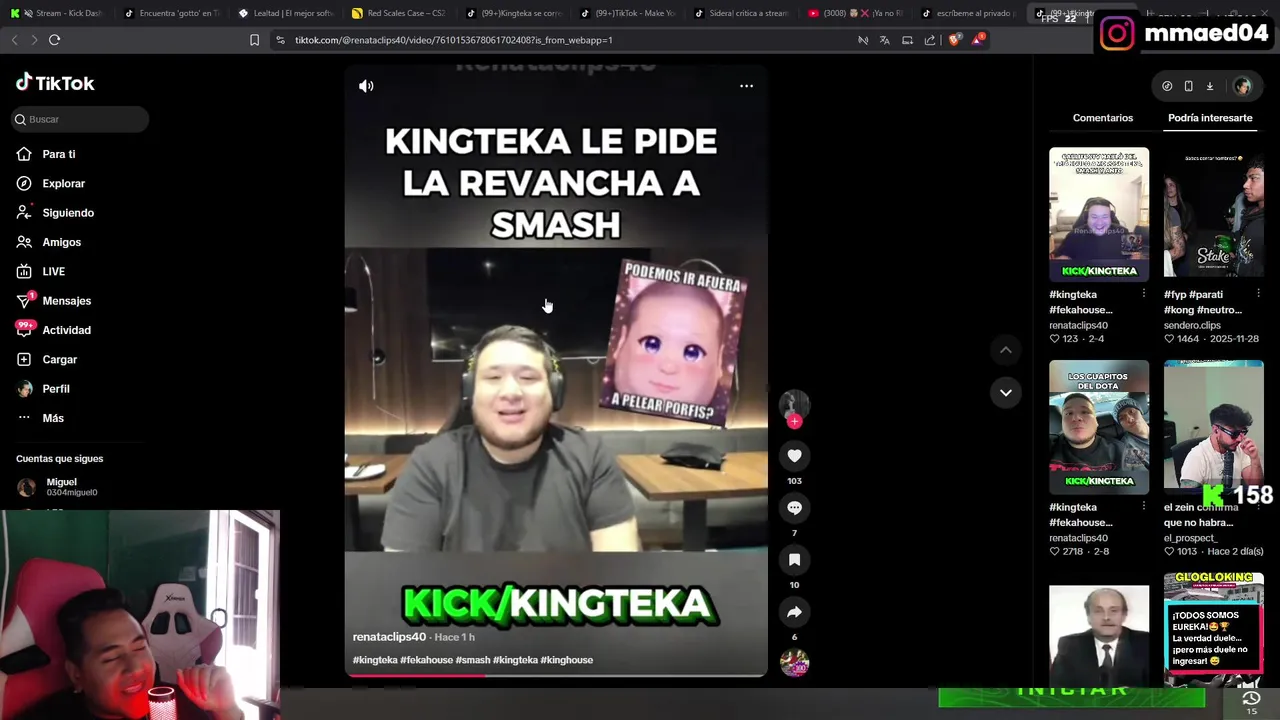
Task: Open comments with the speech bubble icon
Action: 794,508
